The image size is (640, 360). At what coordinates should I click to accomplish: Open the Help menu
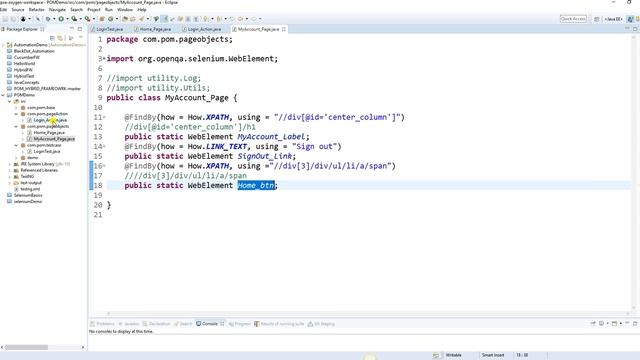coord(142,9)
